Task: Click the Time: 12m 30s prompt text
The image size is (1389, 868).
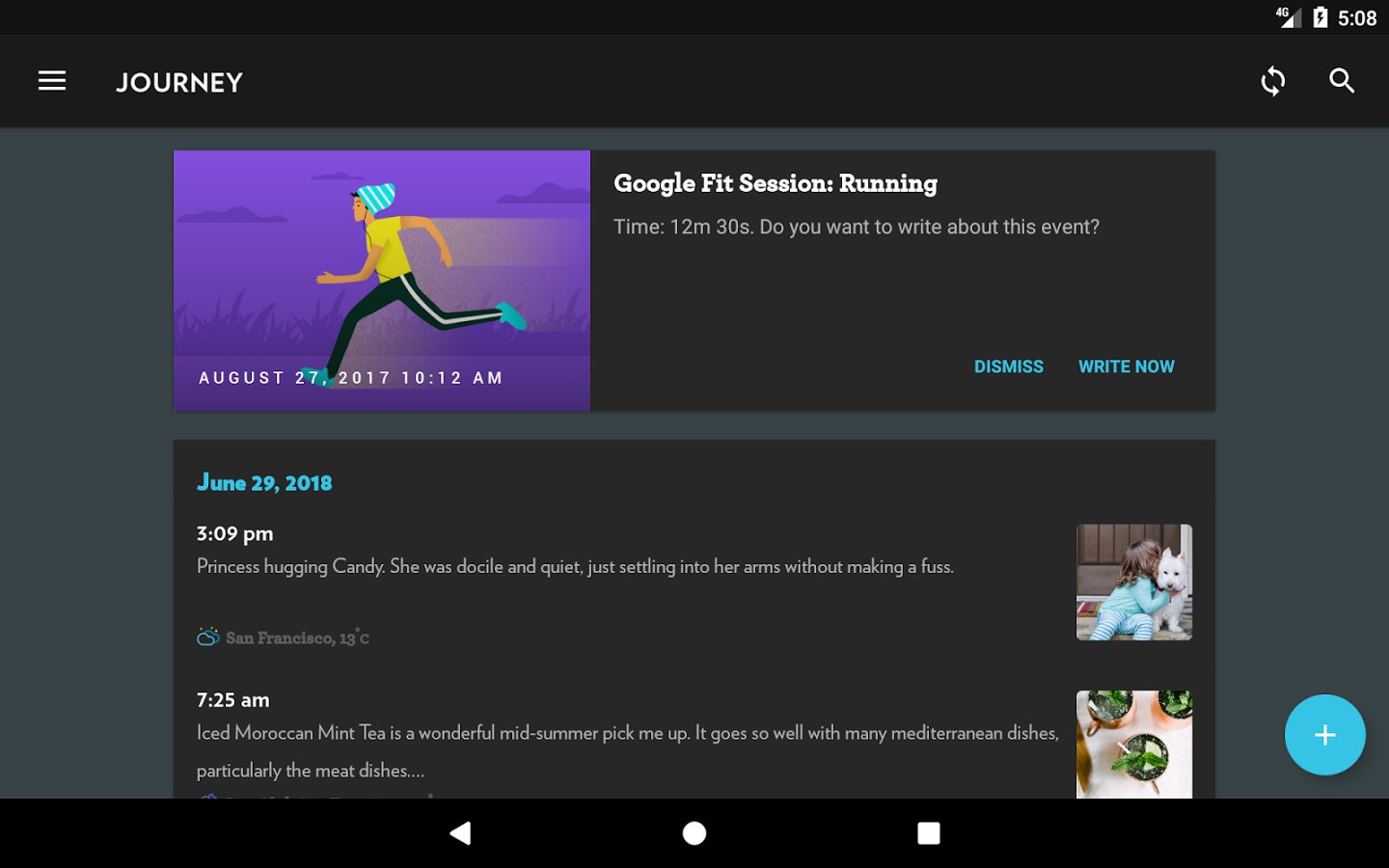Action: point(857,228)
